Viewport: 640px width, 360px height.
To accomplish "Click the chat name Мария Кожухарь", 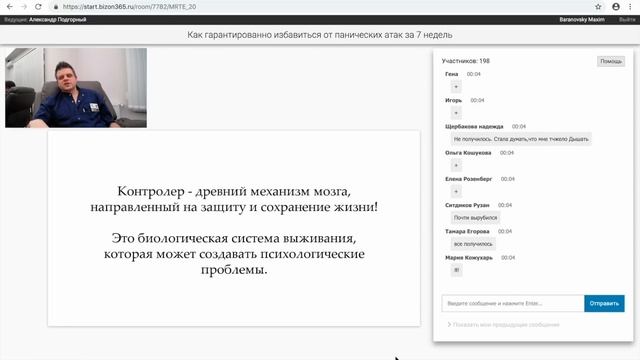I will coord(469,258).
